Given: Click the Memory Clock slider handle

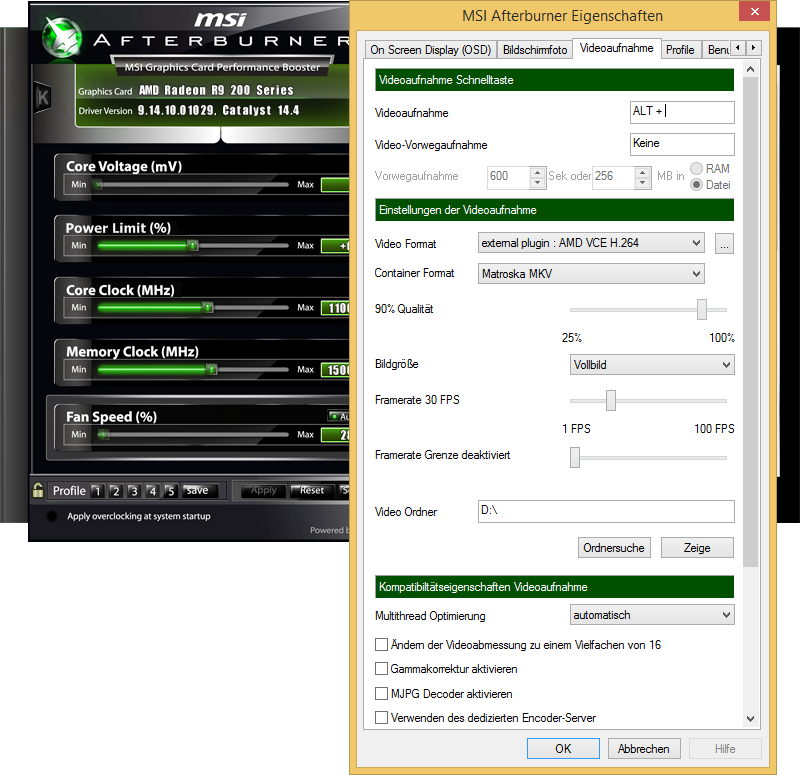Looking at the screenshot, I should 211,369.
